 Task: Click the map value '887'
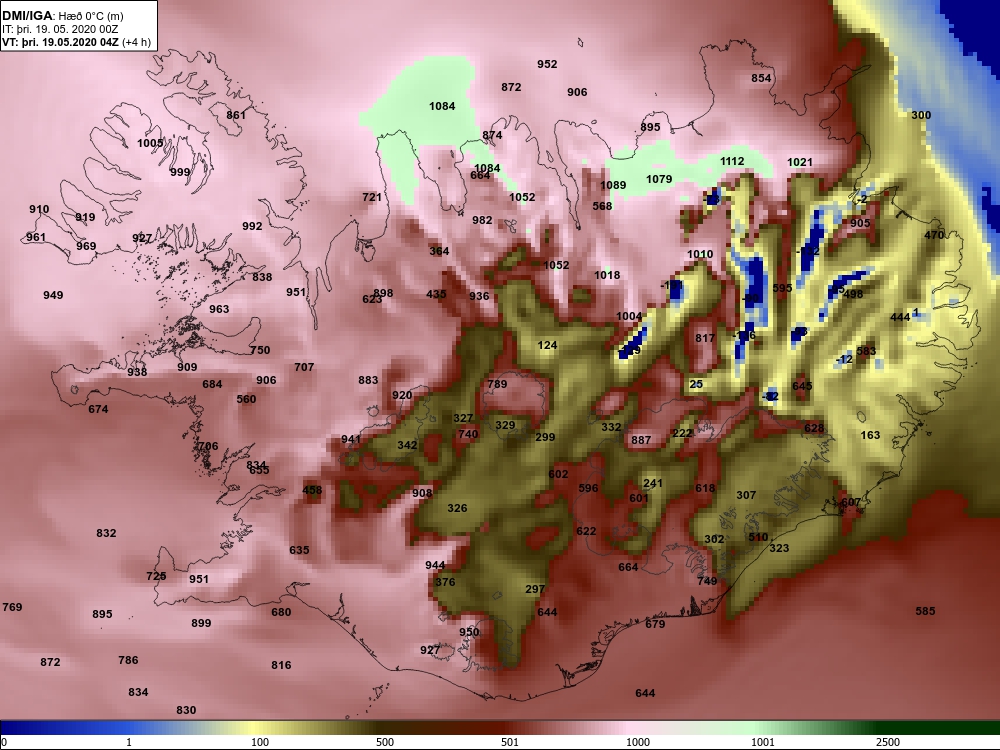pos(641,440)
